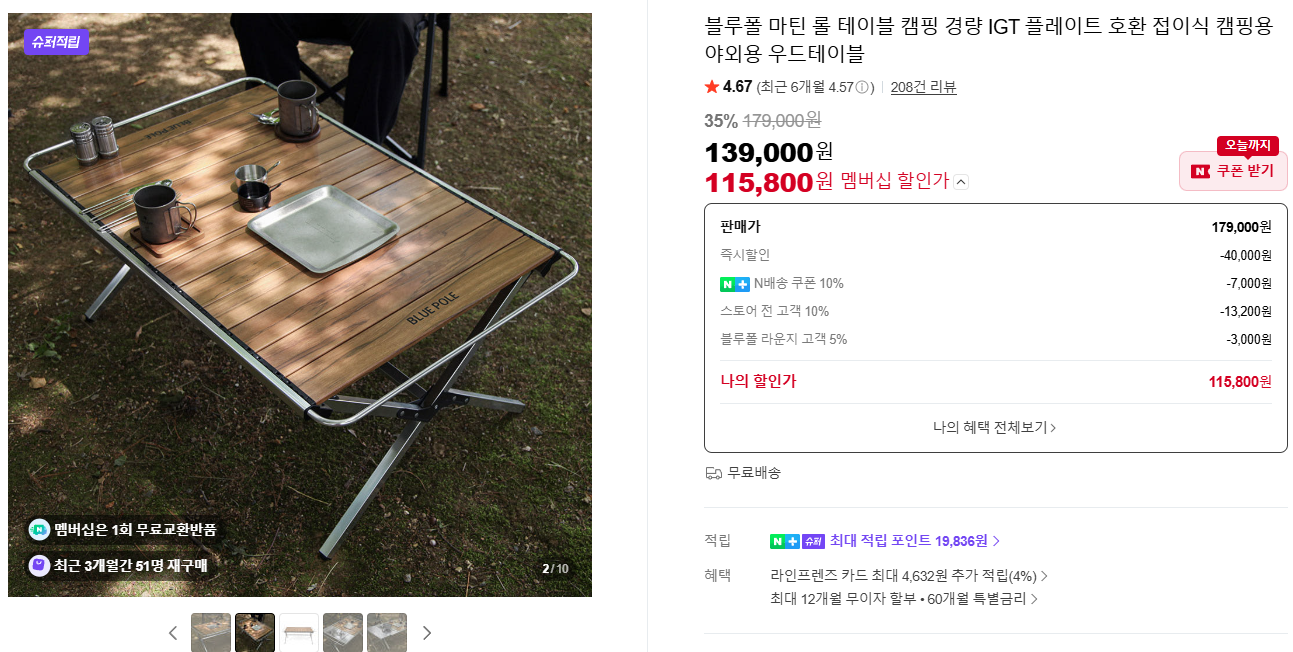The image size is (1293, 652).
Task: Click the 쿠폰 받기 button
Action: click(x=1233, y=171)
